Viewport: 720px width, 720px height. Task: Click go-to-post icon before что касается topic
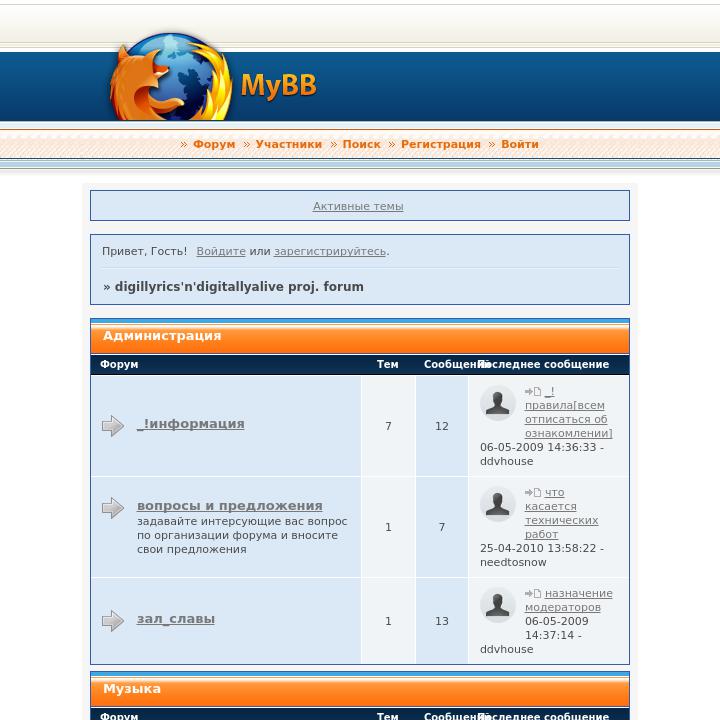coord(533,492)
